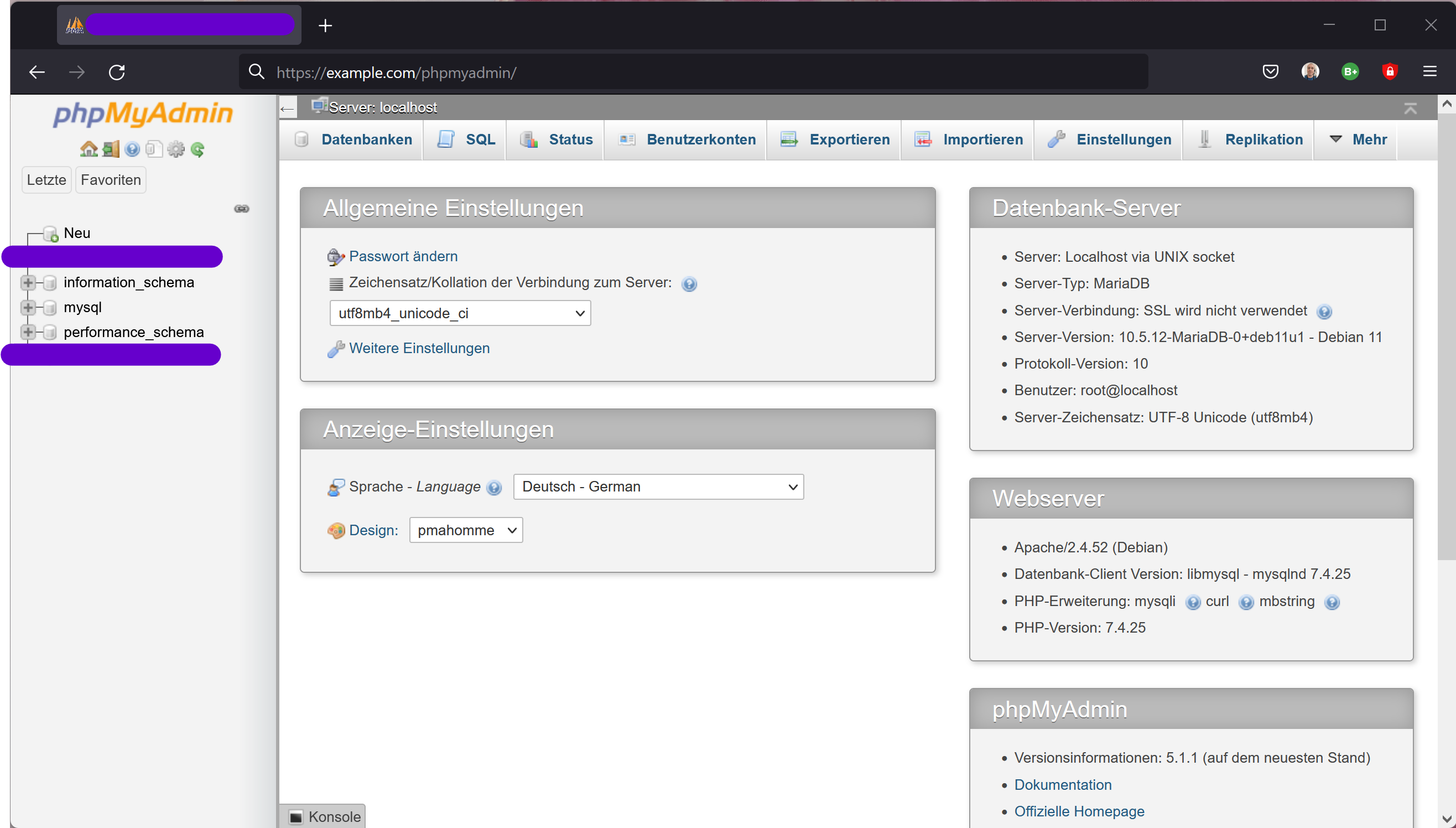The image size is (1456, 828).
Task: Select information_schema database name
Action: 128,283
